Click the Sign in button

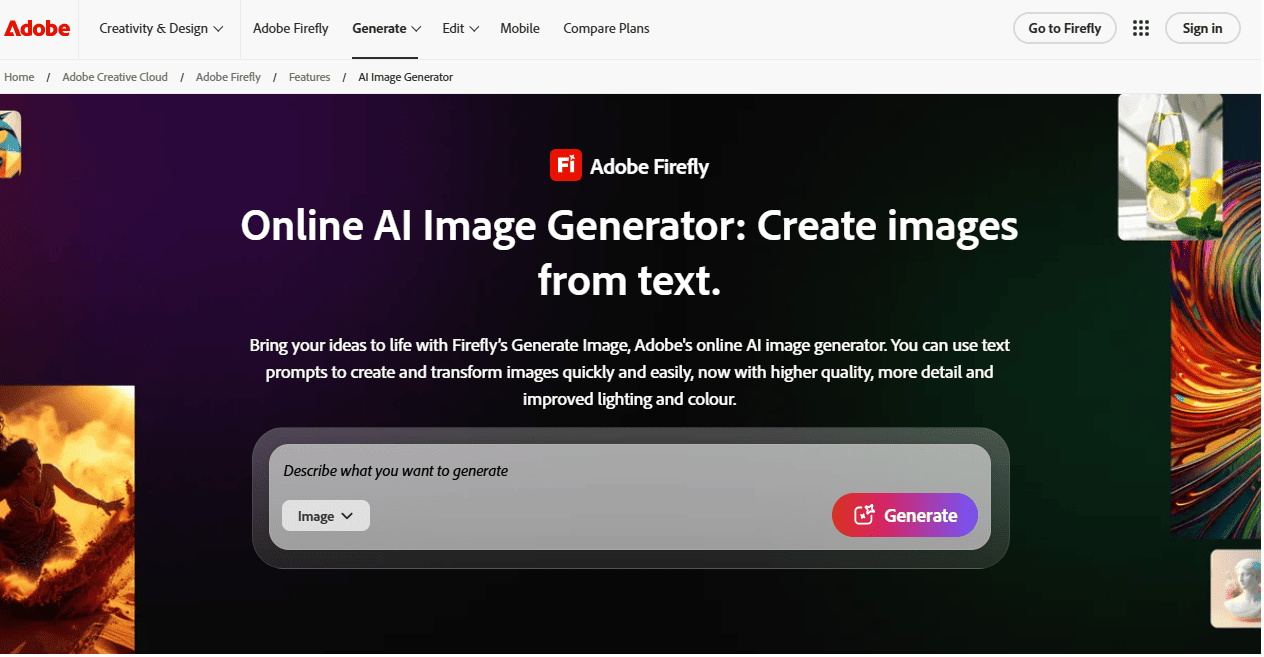click(1202, 28)
